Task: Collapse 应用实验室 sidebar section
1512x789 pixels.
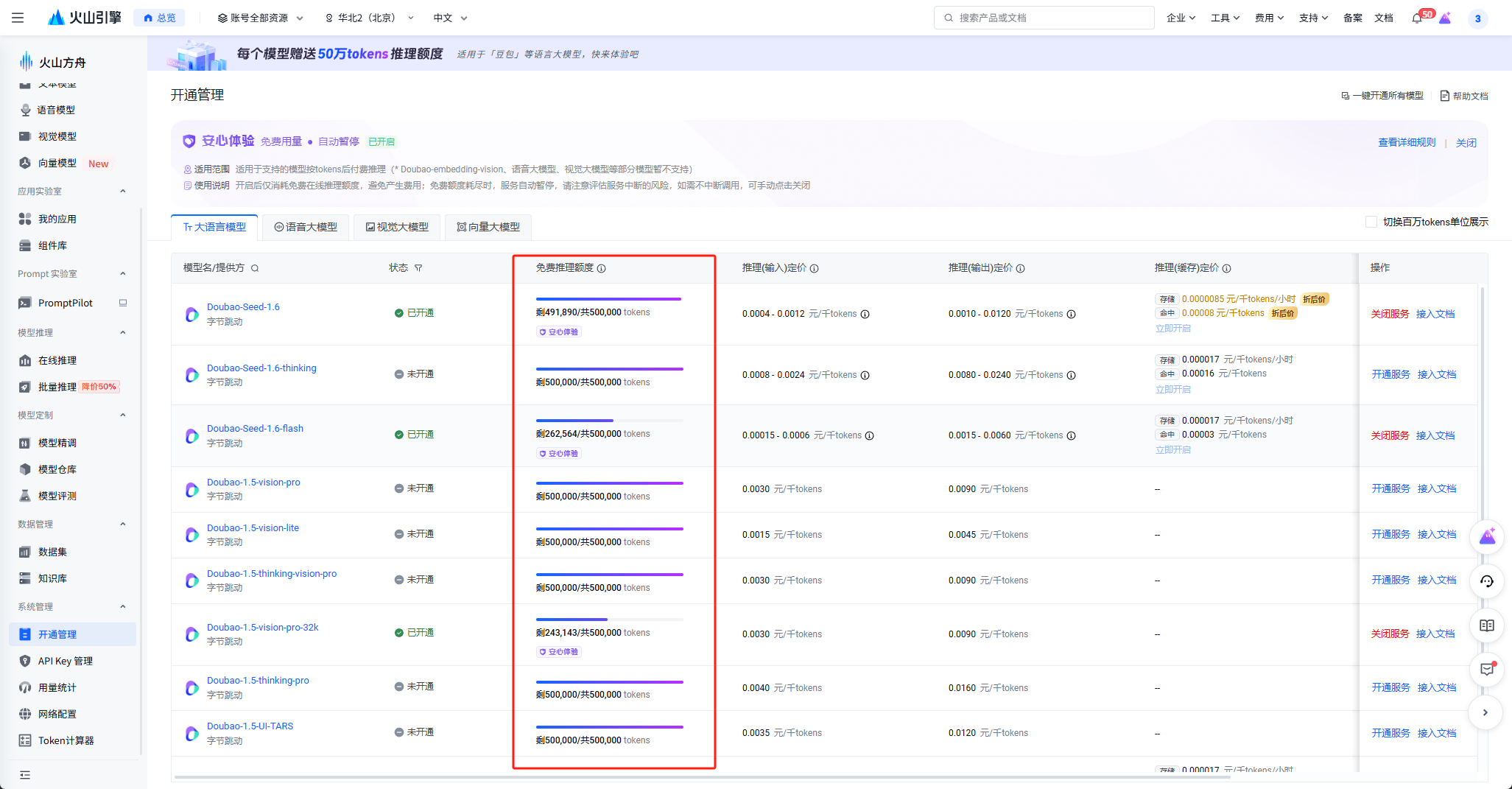Action: coord(123,192)
